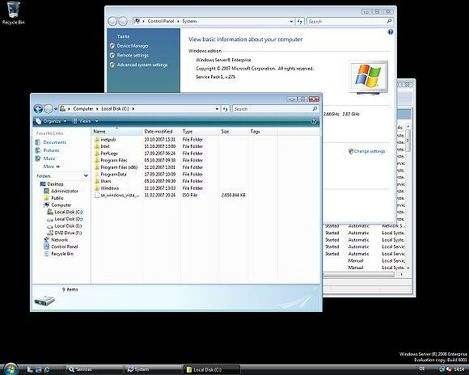Click the arrow after Local Disk (C:) in breadcrumb

133,109
